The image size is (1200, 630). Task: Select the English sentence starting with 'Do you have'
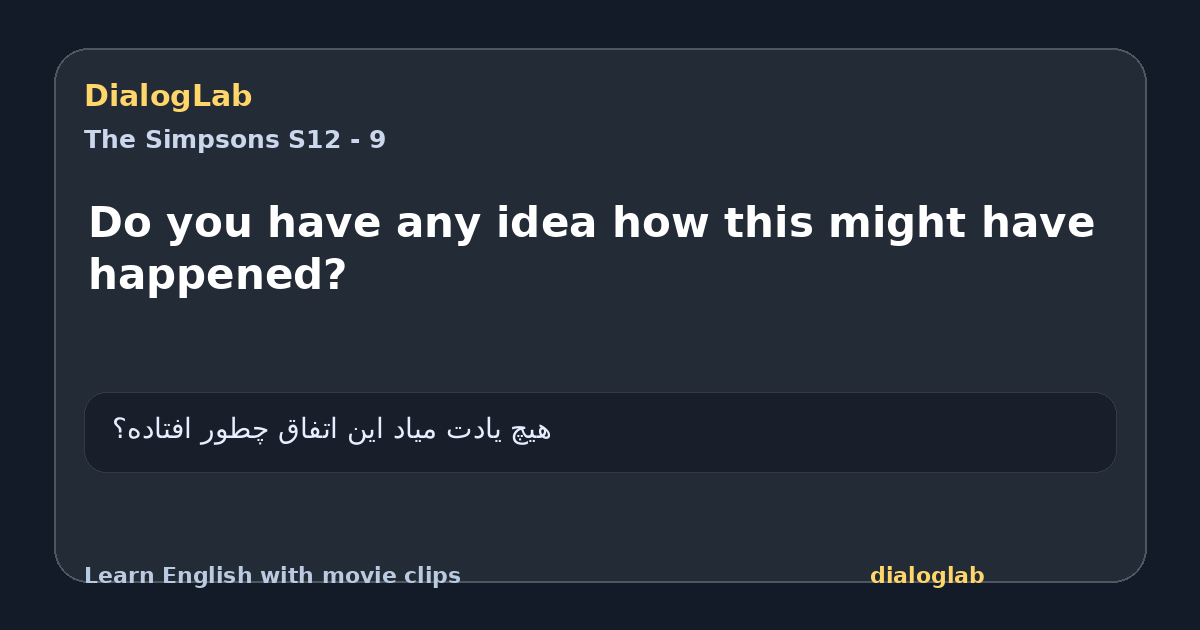591,248
